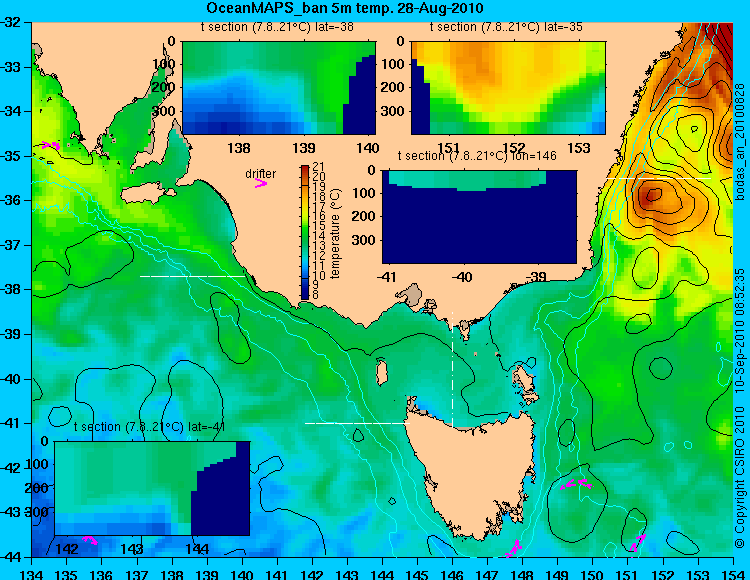Image resolution: width=750 pixels, height=580 pixels.
Task: Click the main map y-axis tick label -38
Action: pyautogui.click(x=10, y=289)
